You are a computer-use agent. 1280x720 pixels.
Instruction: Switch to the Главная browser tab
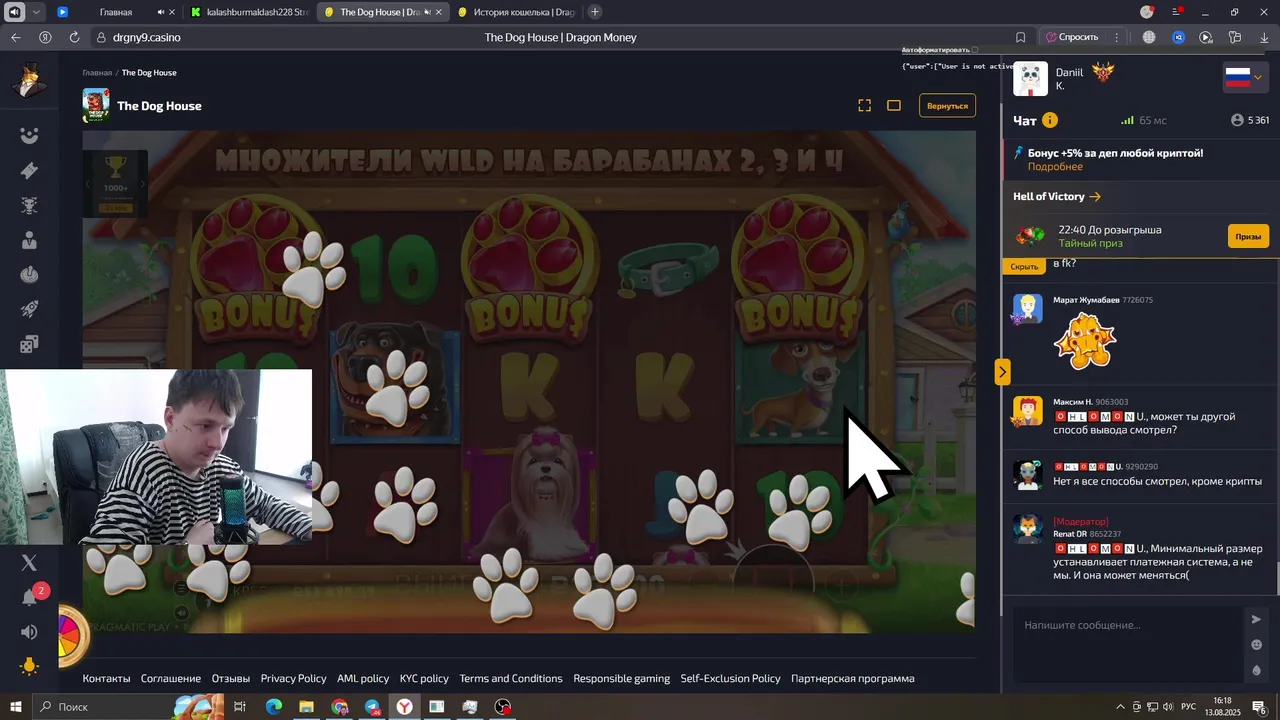pos(115,12)
